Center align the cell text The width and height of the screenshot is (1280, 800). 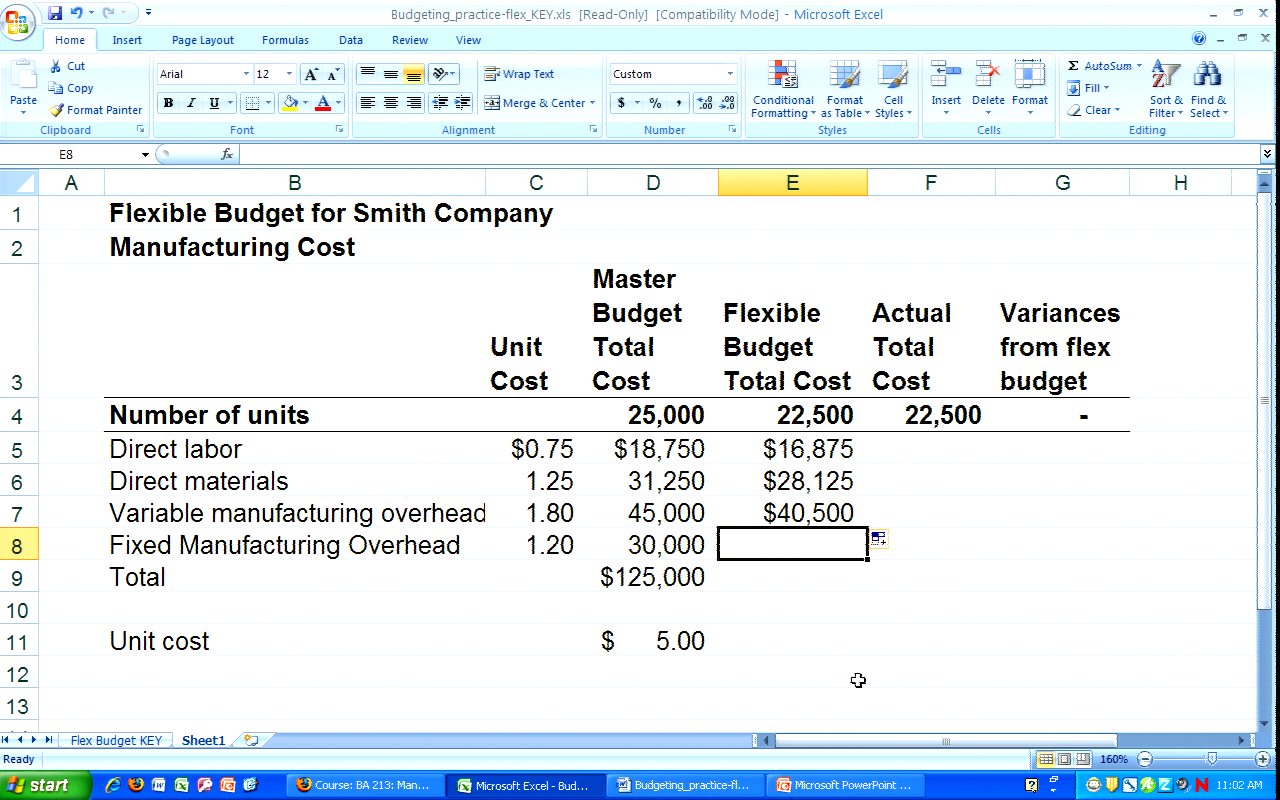point(390,103)
